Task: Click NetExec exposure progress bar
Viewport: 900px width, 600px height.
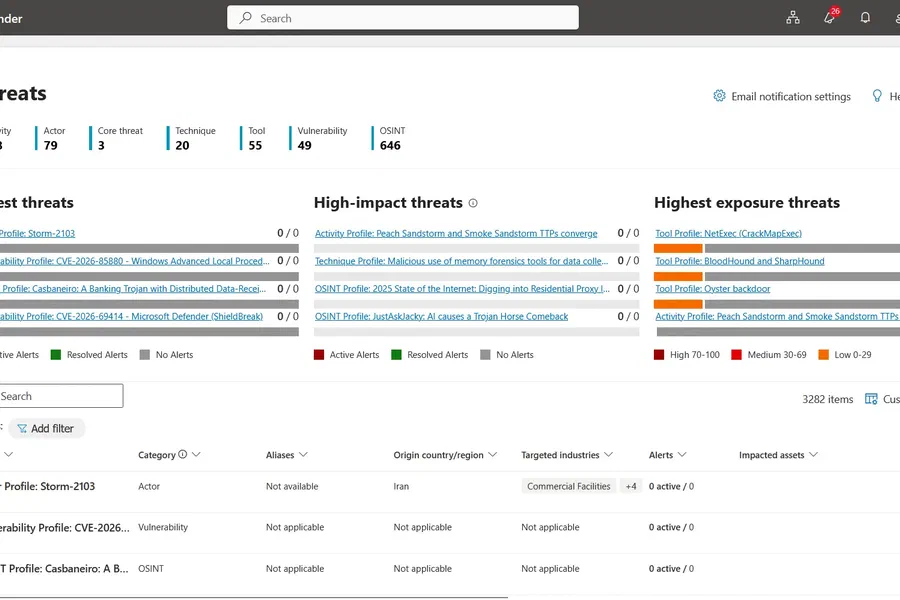Action: (x=777, y=249)
